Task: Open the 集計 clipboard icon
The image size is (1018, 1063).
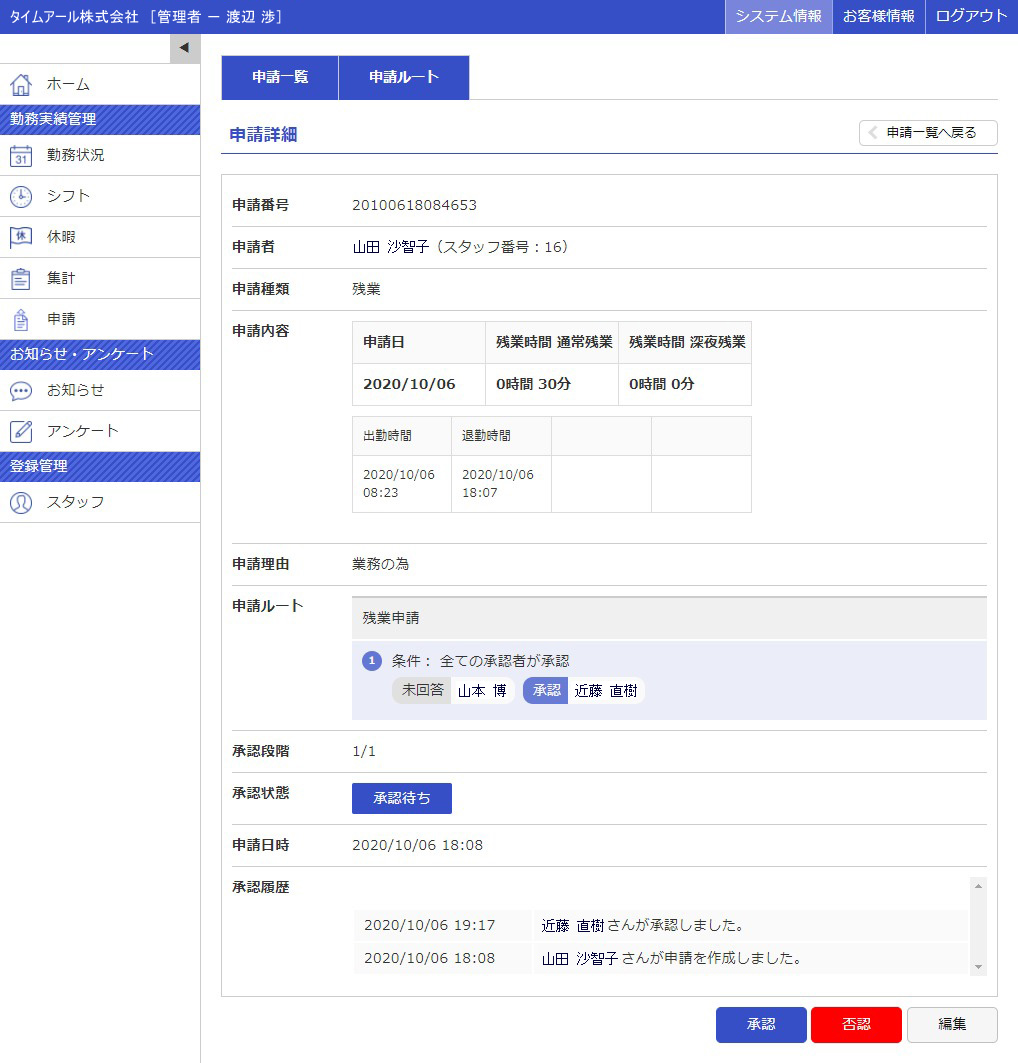Action: click(21, 279)
